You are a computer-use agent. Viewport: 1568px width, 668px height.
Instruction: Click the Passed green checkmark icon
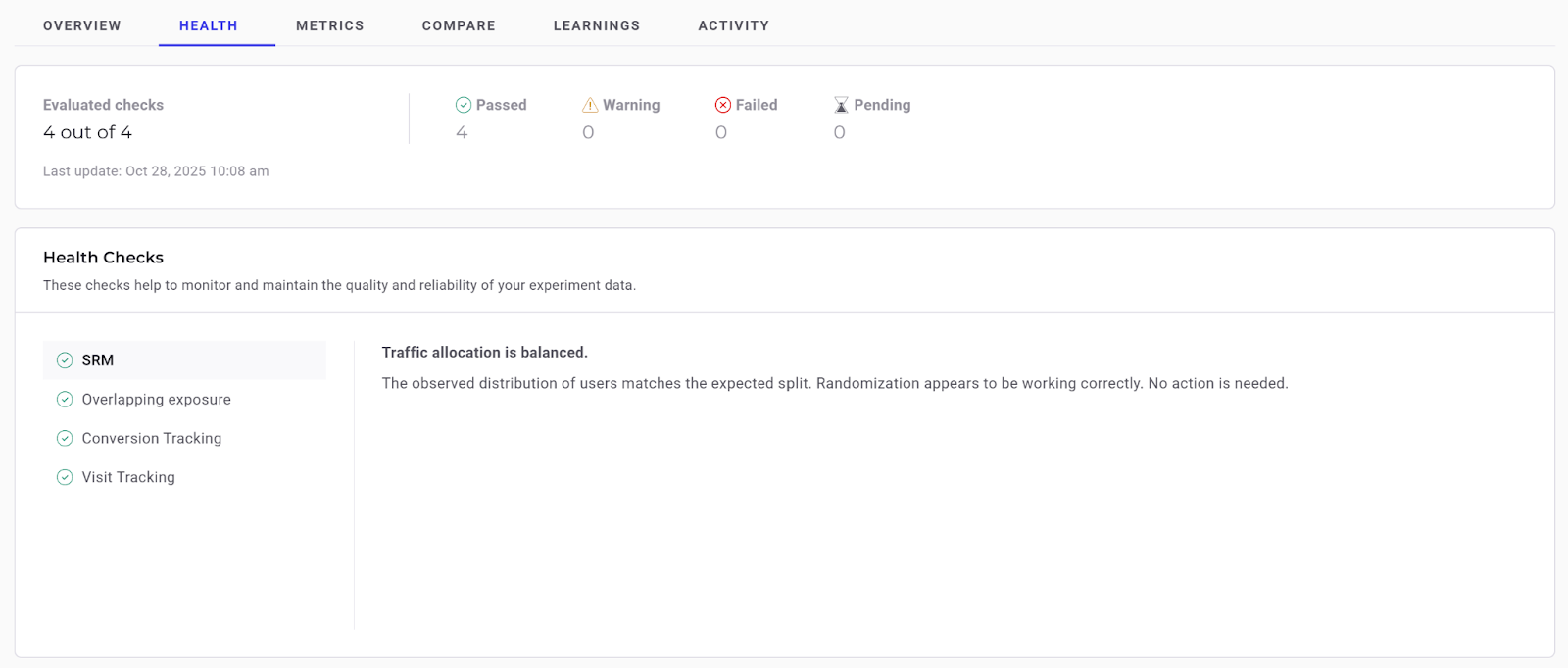[464, 105]
